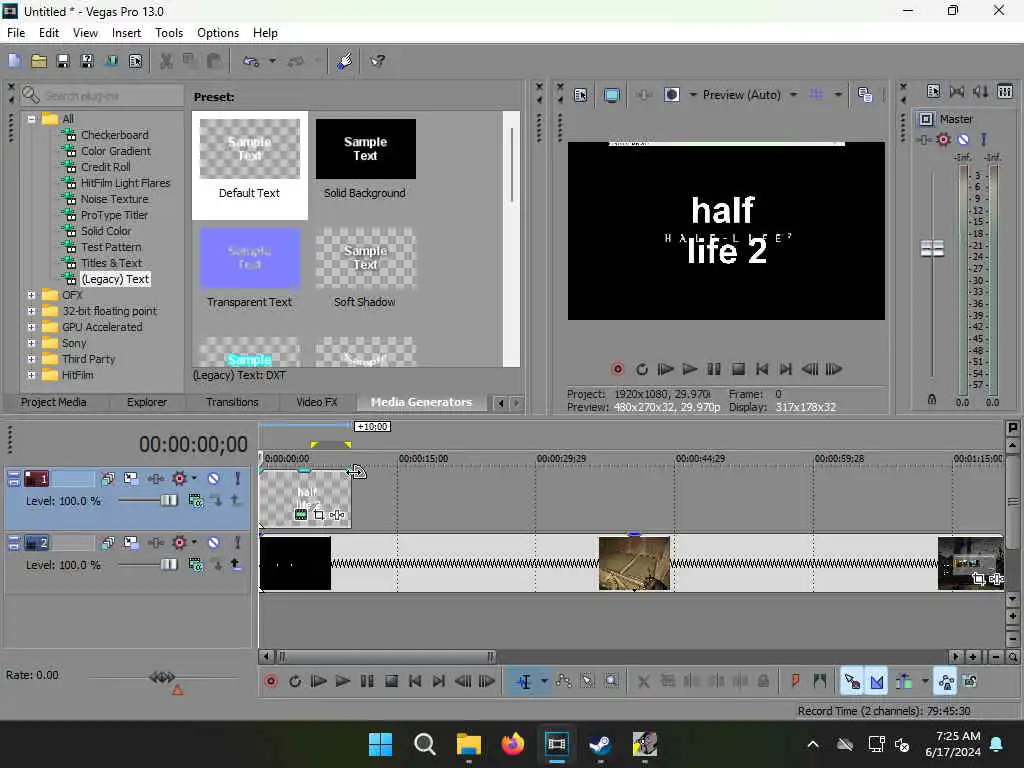Click the What's This help icon
The image size is (1024, 768).
[x=377, y=61]
